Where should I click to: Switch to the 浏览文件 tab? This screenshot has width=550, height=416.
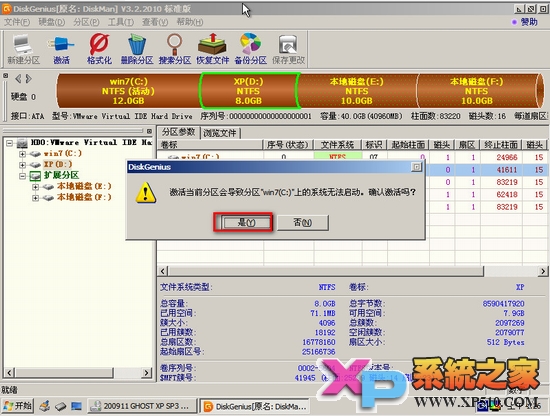220,133
